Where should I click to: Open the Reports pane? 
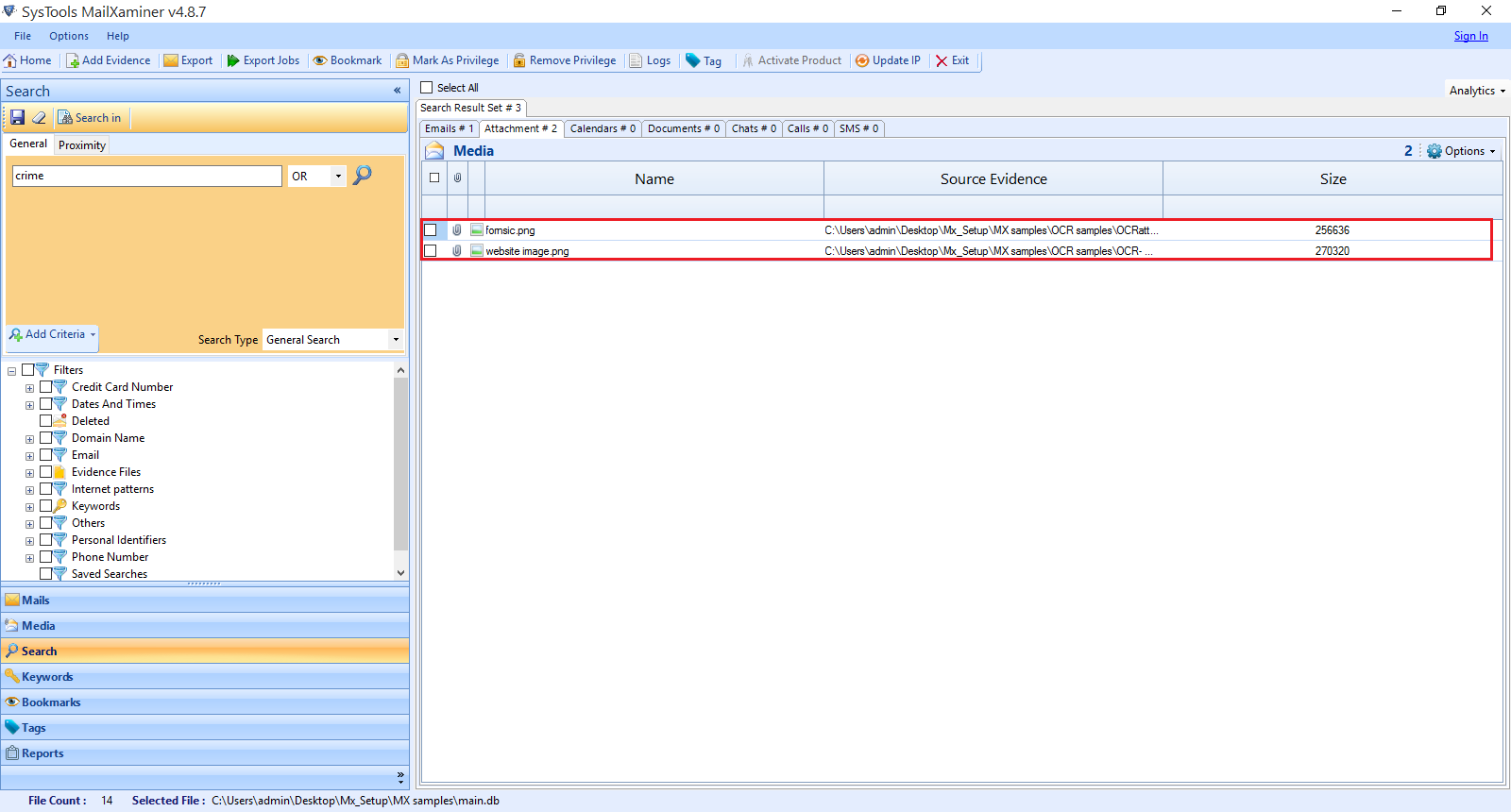tap(205, 753)
